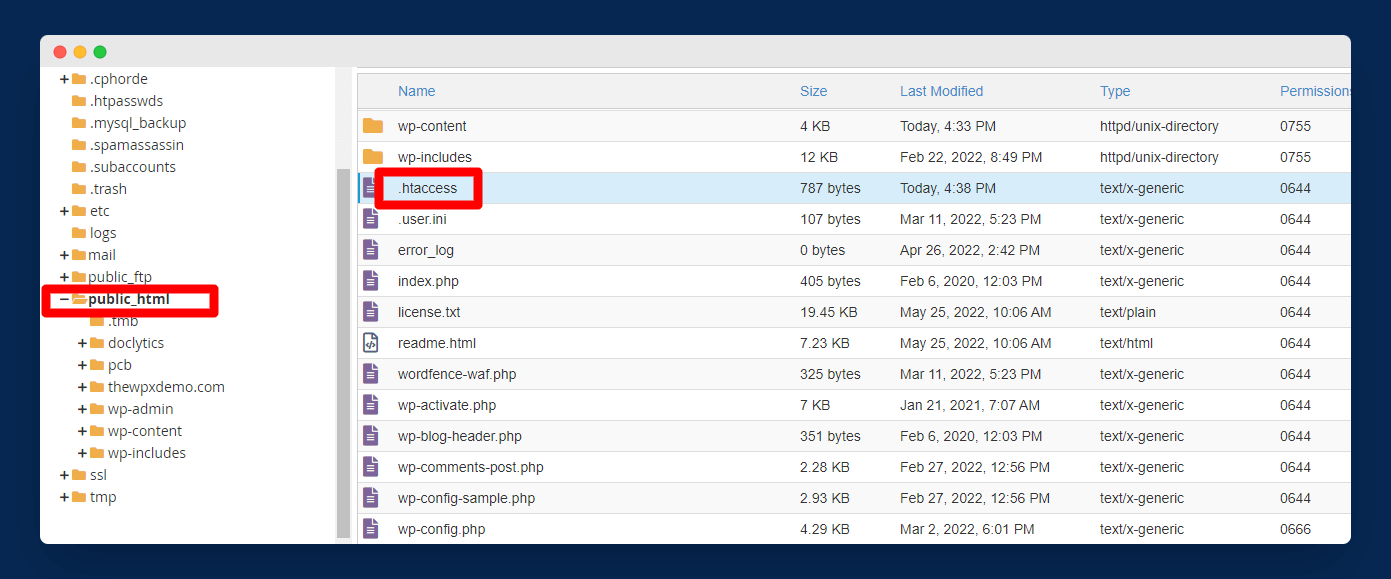This screenshot has width=1391, height=579.
Task: Expand the .cphorde folder node
Action: point(64,79)
